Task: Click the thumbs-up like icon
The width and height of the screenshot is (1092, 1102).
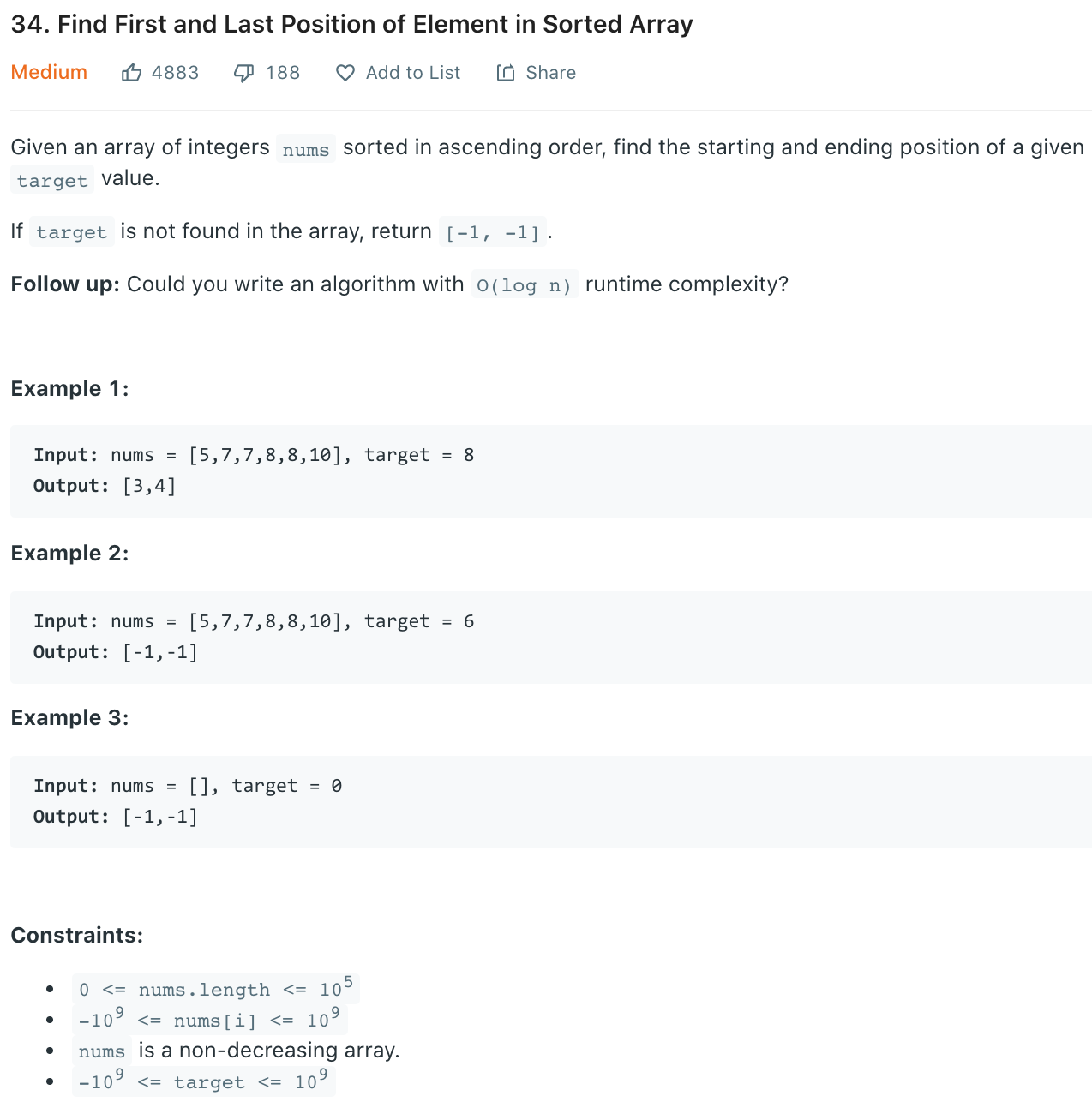Action: [133, 73]
